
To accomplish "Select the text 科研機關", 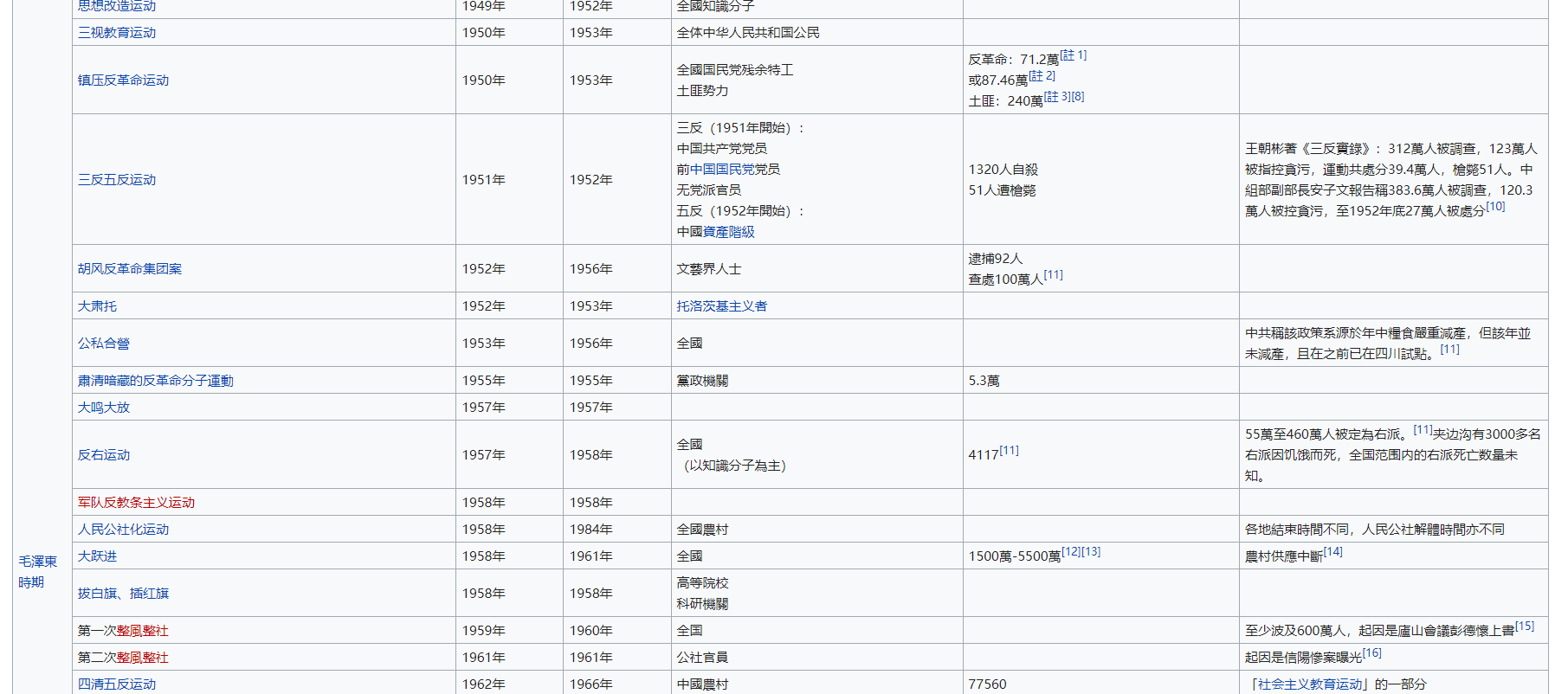I will click(x=702, y=604).
